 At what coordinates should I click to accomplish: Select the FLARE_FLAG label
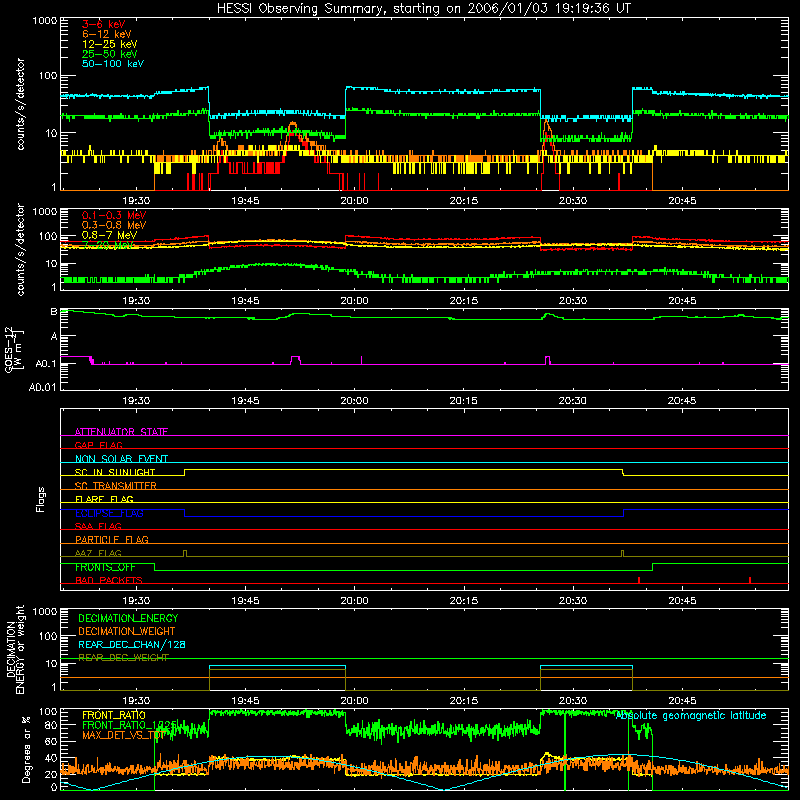[104, 499]
